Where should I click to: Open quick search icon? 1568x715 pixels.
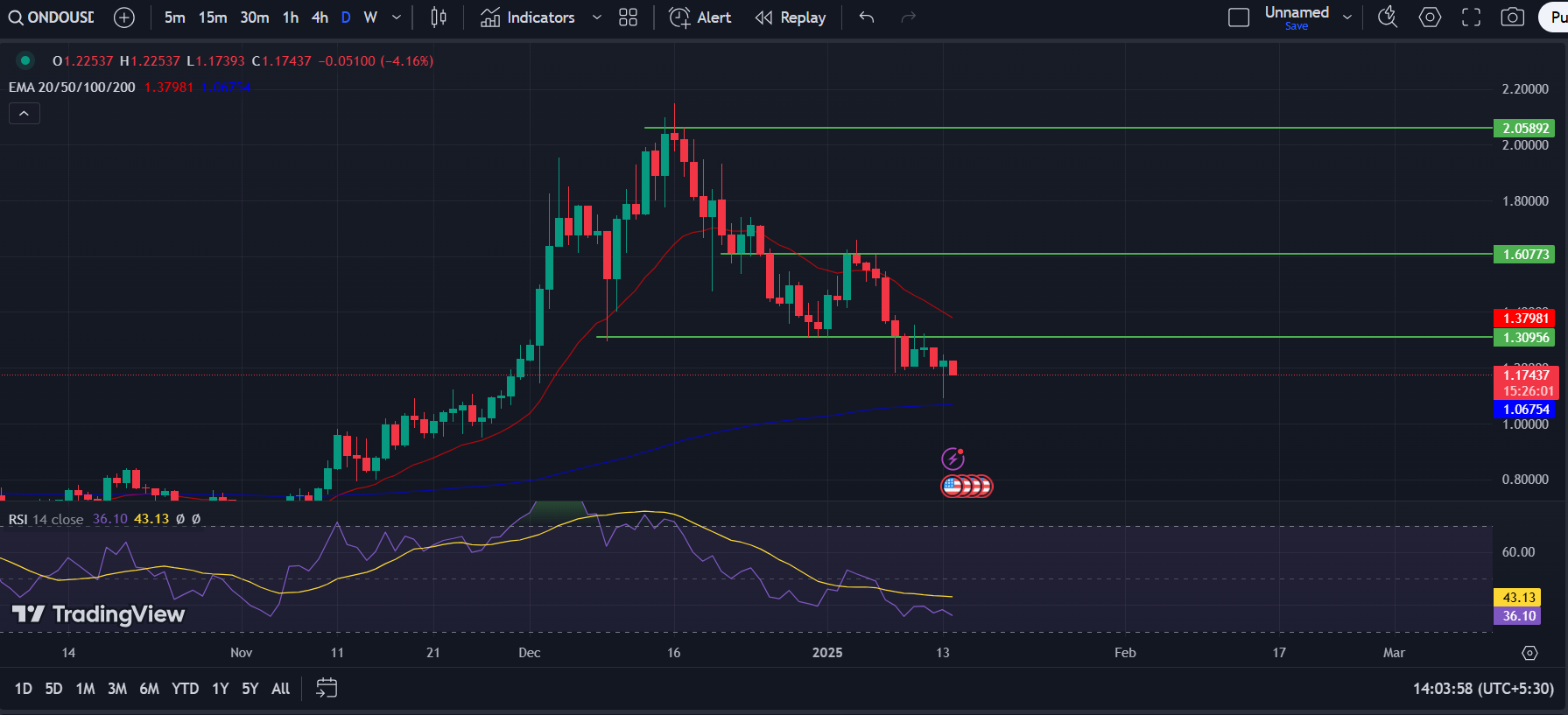pyautogui.click(x=1388, y=18)
